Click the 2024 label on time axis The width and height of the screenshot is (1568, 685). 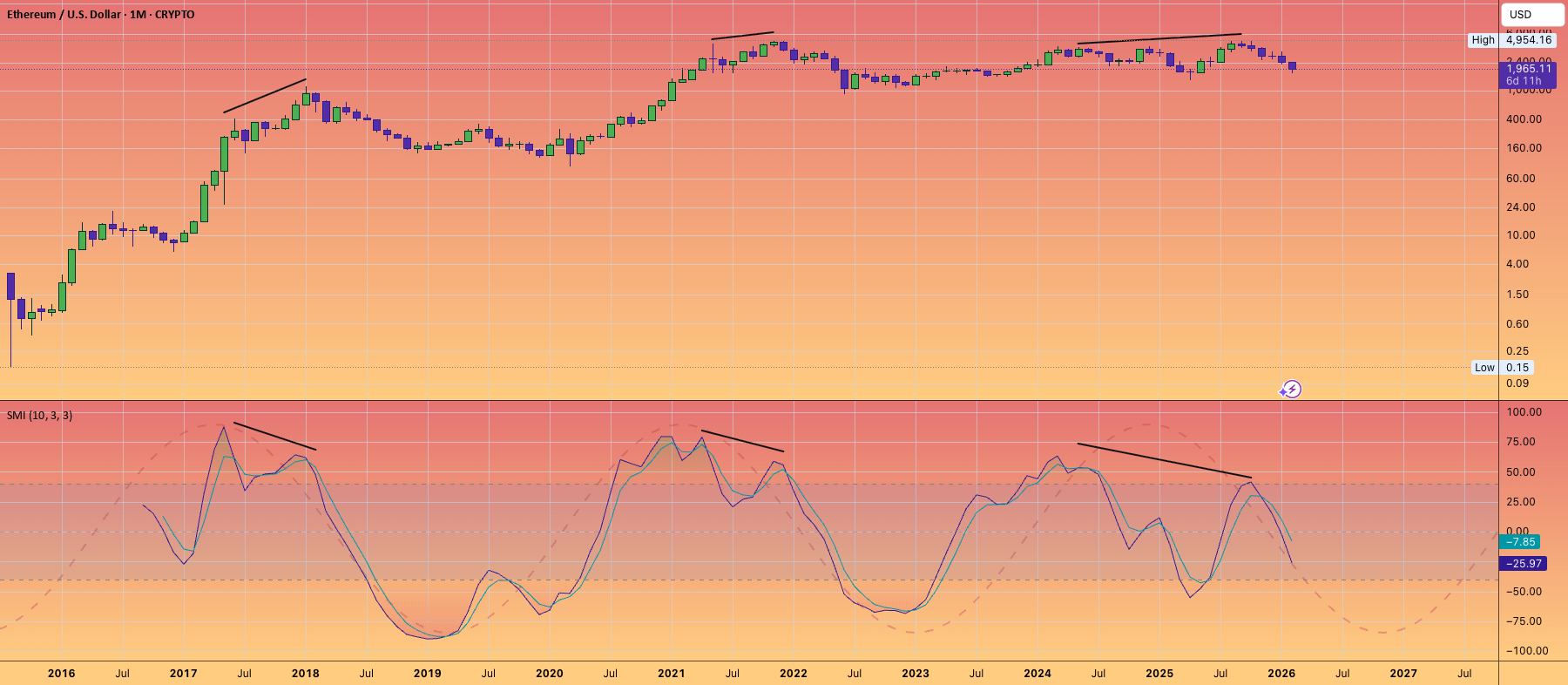[1037, 674]
